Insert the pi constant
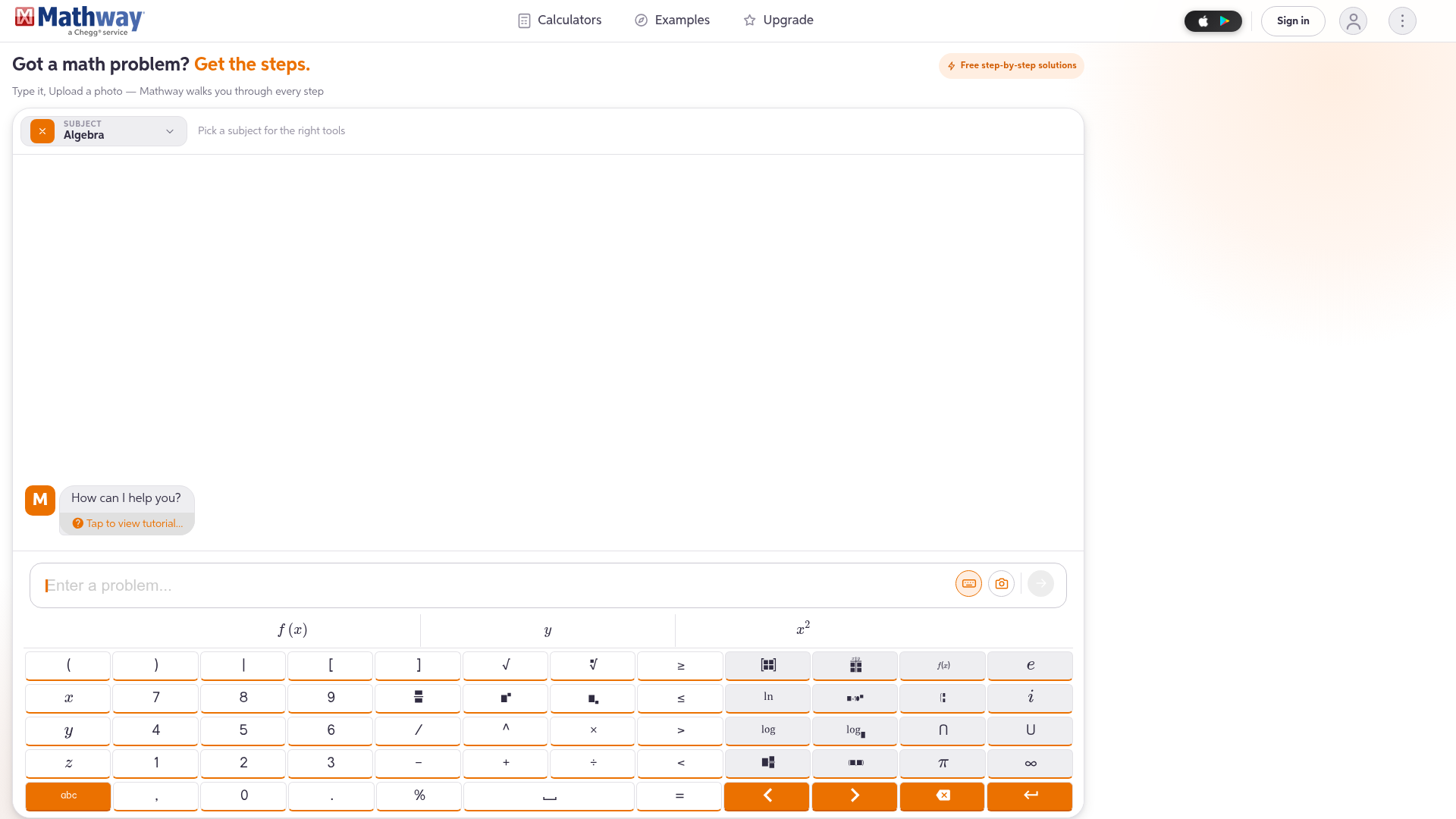This screenshot has width=1456, height=819. pos(943,764)
